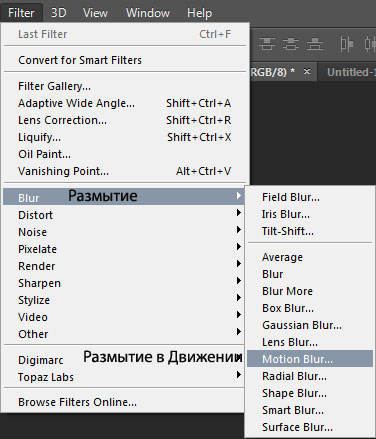The width and height of the screenshot is (376, 439).
Task: Open the Filter menu
Action: (x=21, y=13)
